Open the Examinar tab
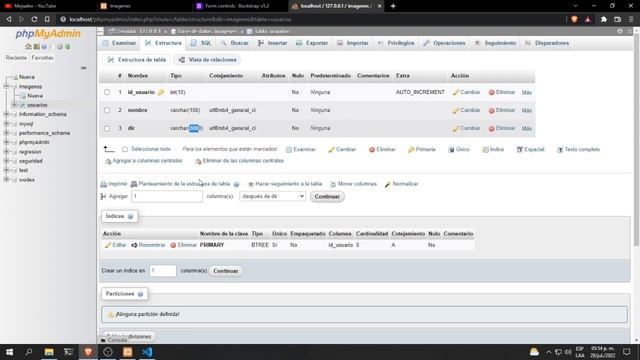This screenshot has height=360, width=640. pyautogui.click(x=119, y=43)
